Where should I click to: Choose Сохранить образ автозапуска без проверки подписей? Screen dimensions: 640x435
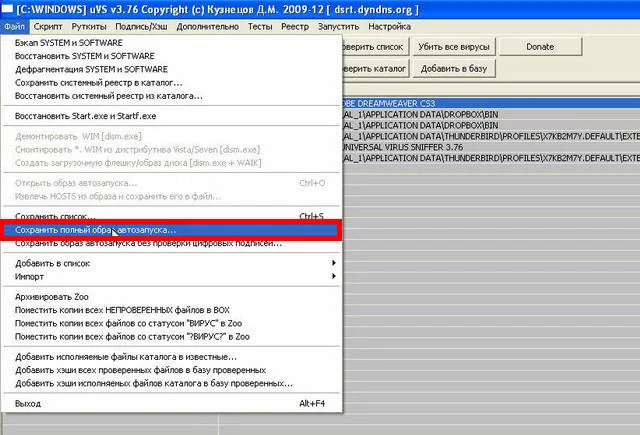point(171,244)
